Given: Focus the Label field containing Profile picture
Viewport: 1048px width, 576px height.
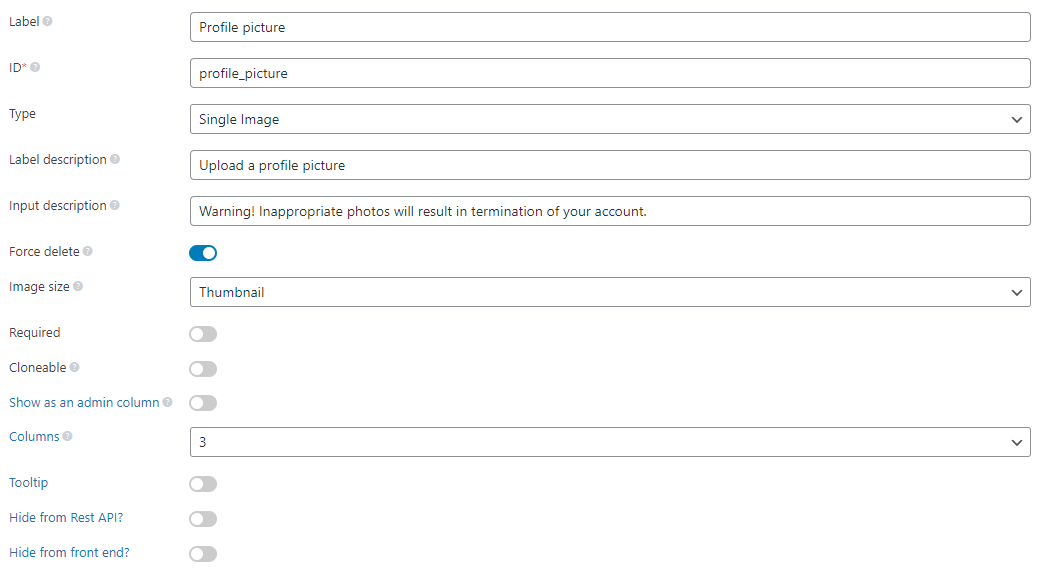Looking at the screenshot, I should tap(610, 27).
